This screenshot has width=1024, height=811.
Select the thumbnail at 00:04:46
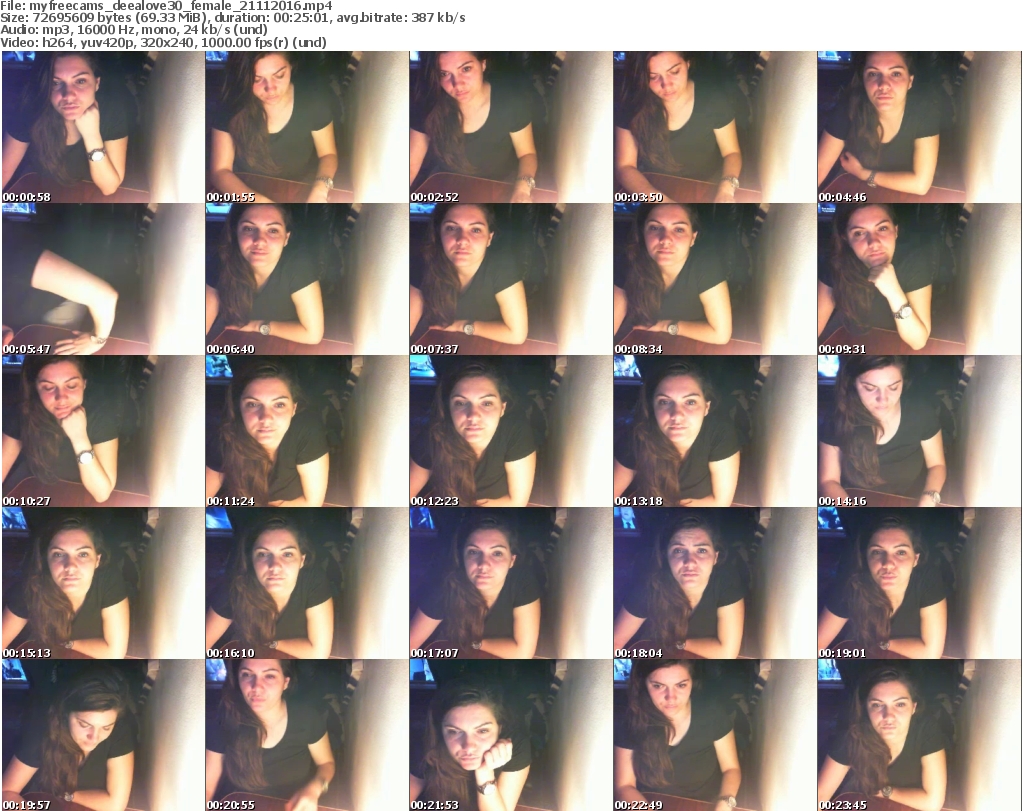click(x=919, y=127)
